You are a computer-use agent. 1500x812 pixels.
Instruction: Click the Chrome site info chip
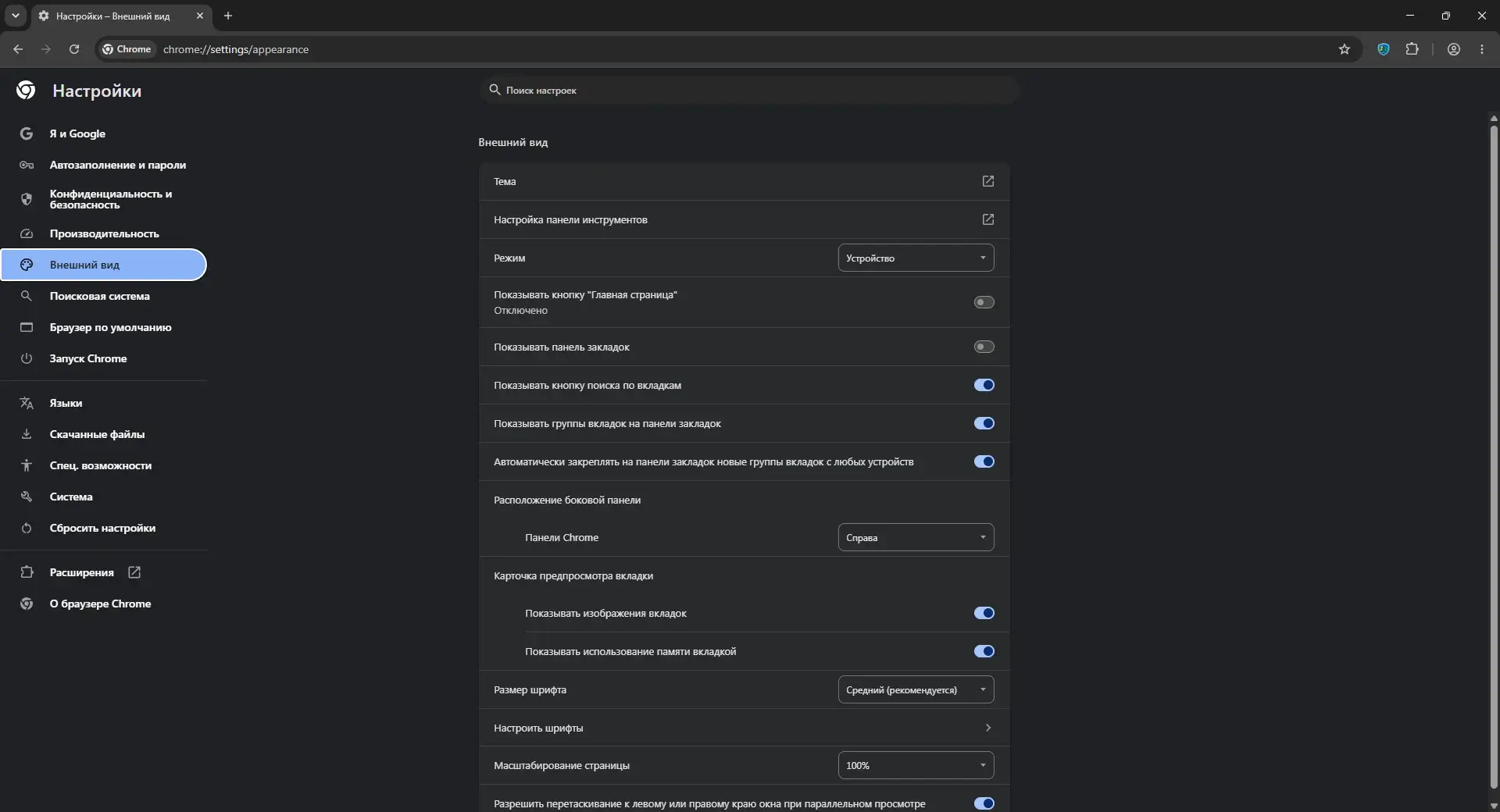pyautogui.click(x=127, y=49)
